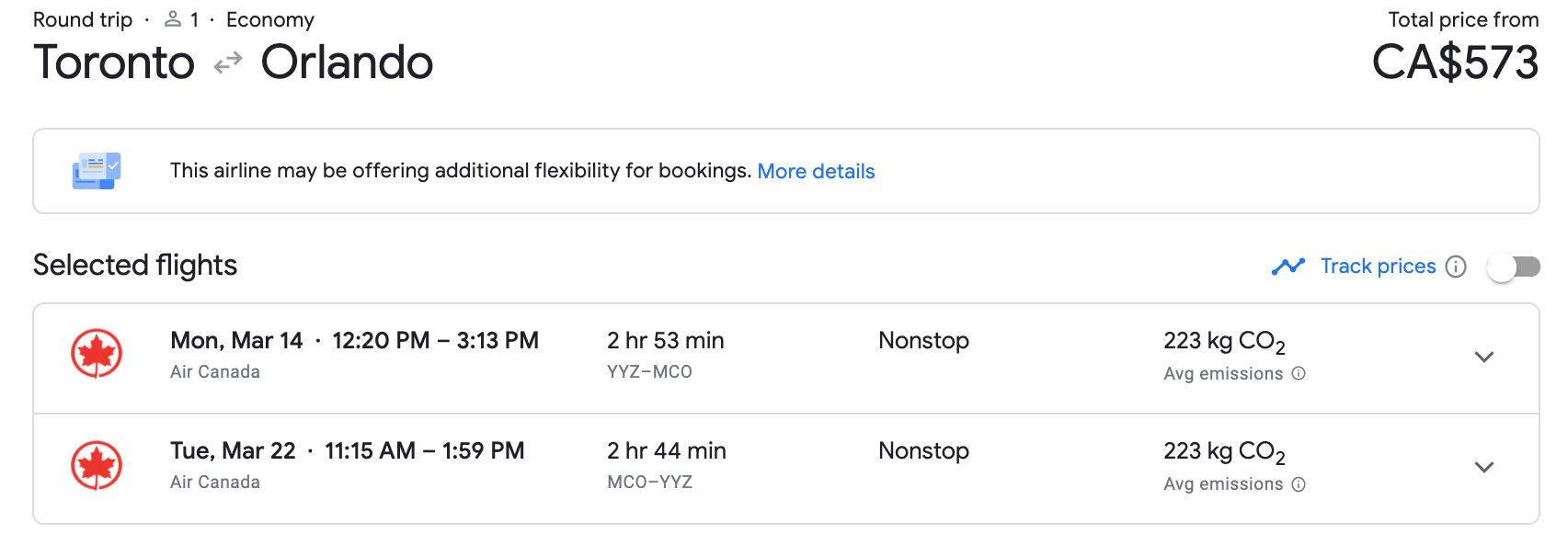Click the Toronto city heading

(x=114, y=62)
